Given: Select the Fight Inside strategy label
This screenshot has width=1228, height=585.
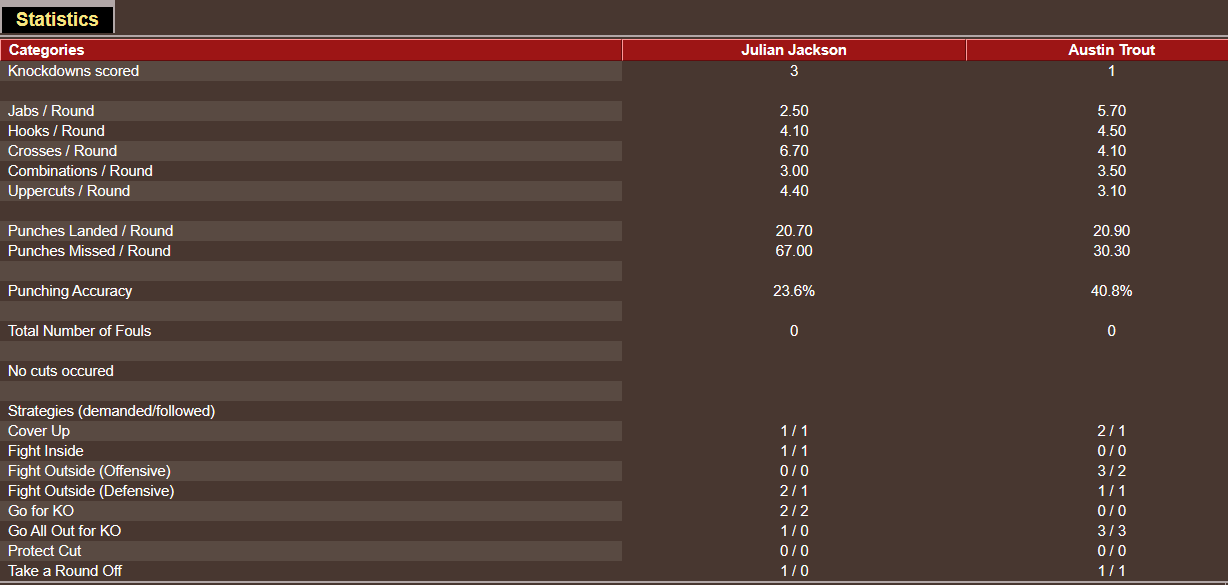Looking at the screenshot, I should pyautogui.click(x=46, y=451).
